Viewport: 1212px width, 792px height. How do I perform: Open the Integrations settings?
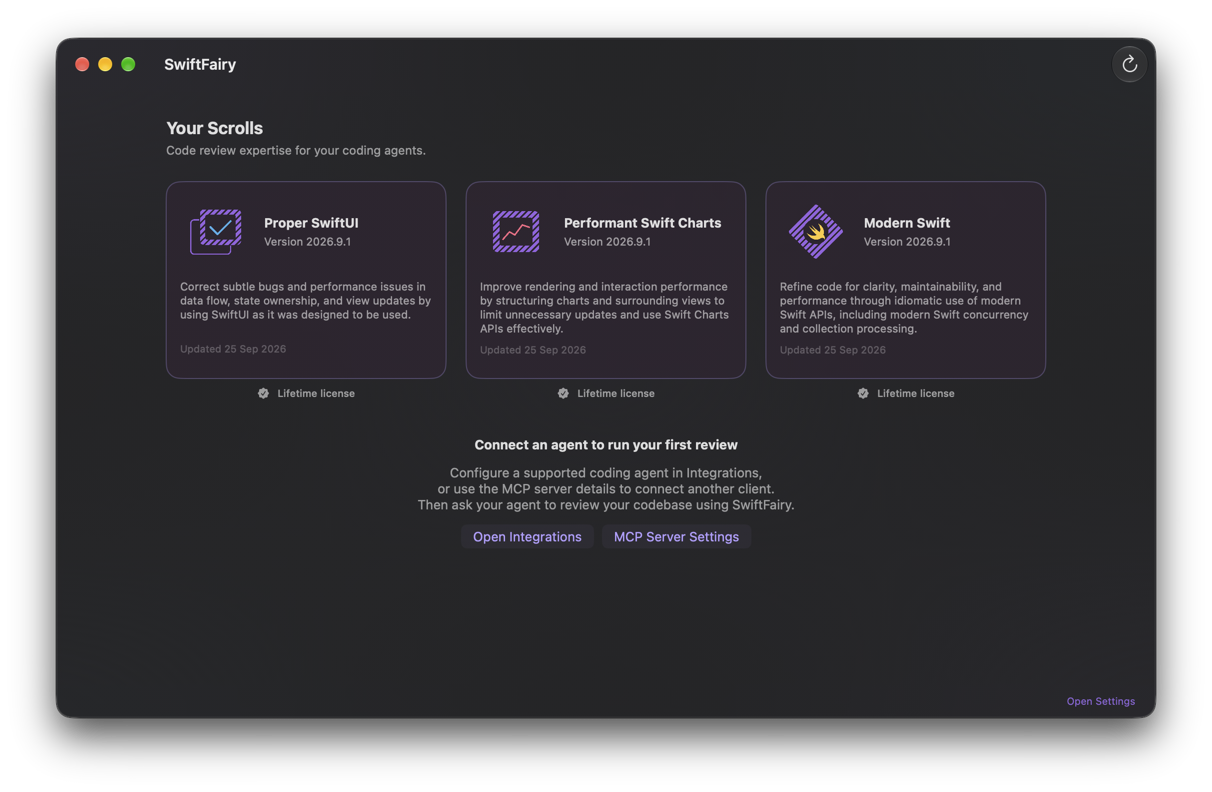[x=527, y=537]
